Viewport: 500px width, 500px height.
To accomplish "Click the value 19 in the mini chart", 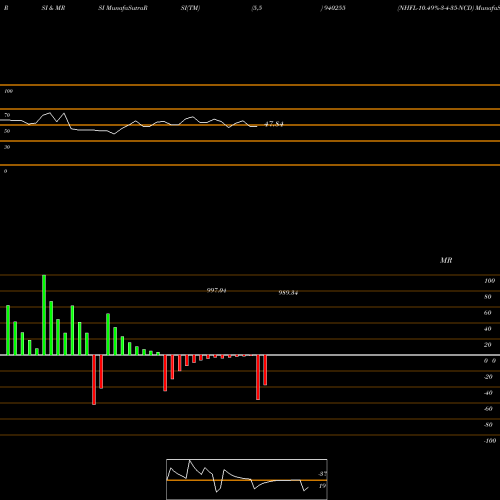I will coord(322,486).
